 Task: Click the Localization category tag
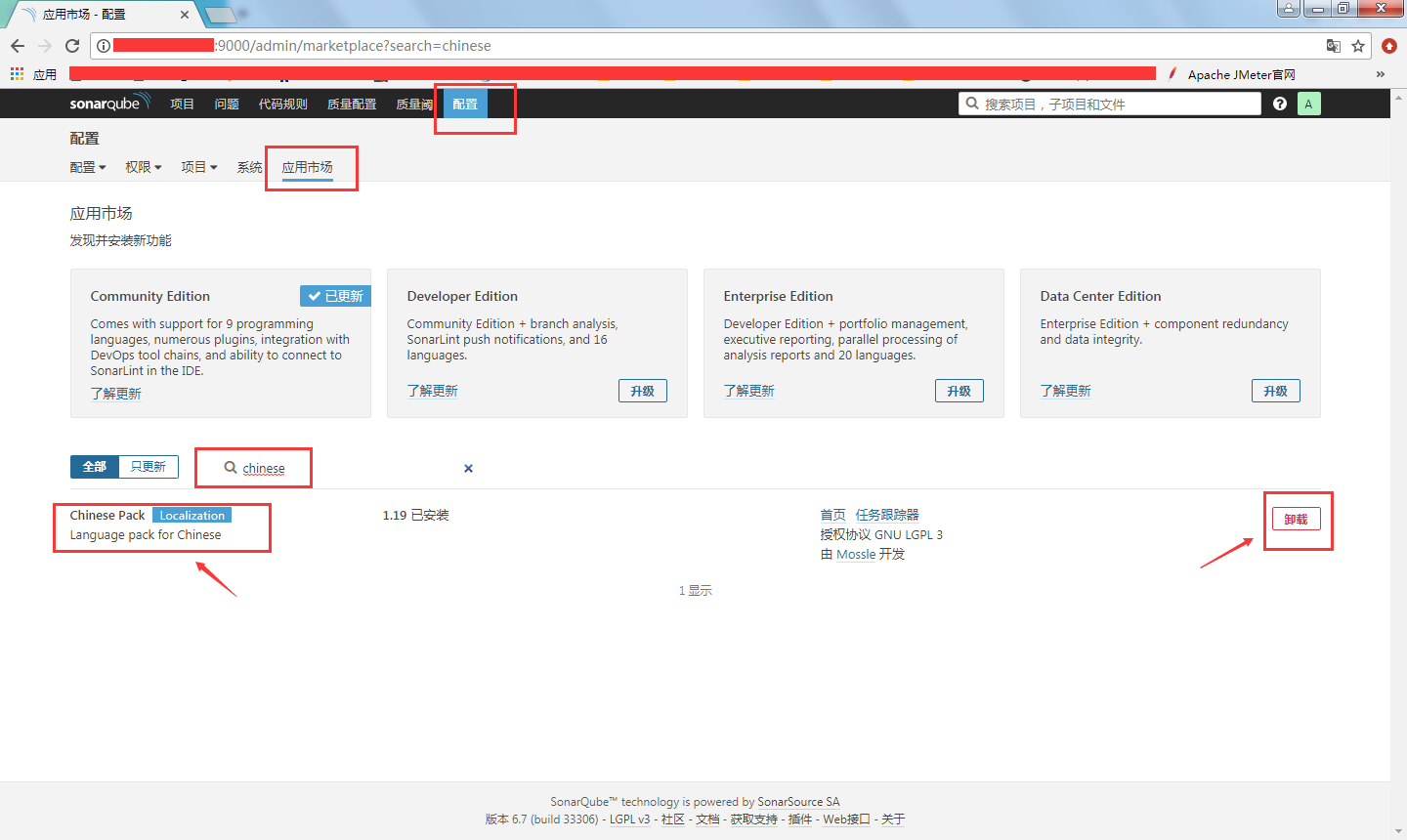(192, 516)
